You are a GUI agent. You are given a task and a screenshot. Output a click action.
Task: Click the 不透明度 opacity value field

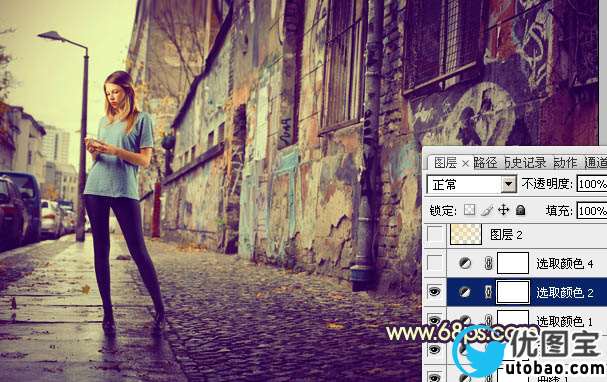coord(592,184)
